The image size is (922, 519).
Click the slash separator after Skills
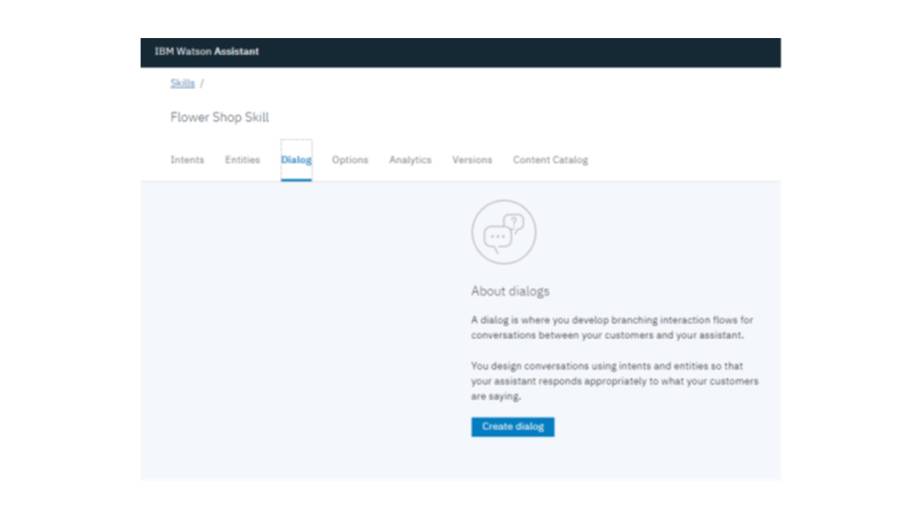[x=202, y=84]
